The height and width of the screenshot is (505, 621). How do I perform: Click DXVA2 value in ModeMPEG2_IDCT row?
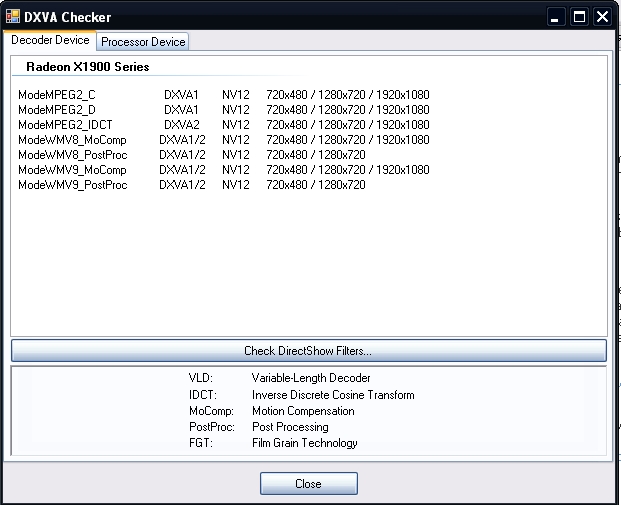point(182,125)
